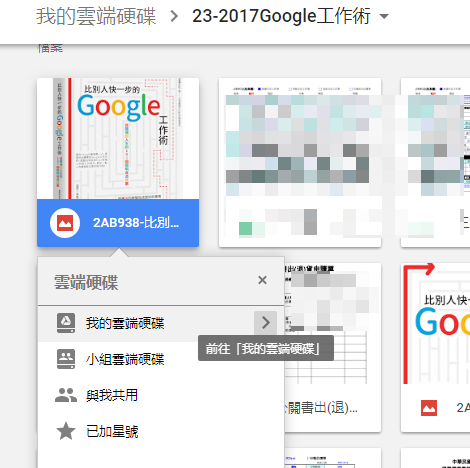Select the Google 工作術 book cover thumbnail
470x468 pixels.
118,139
